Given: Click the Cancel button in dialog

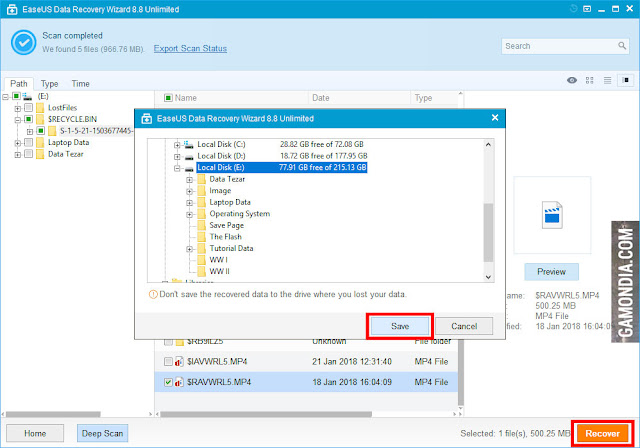Looking at the screenshot, I should coord(464,326).
